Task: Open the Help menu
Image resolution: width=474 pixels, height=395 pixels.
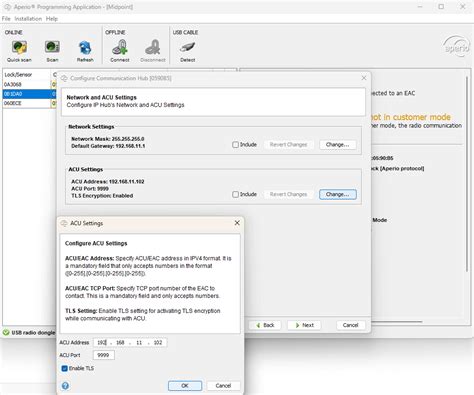Action: pyautogui.click(x=52, y=19)
